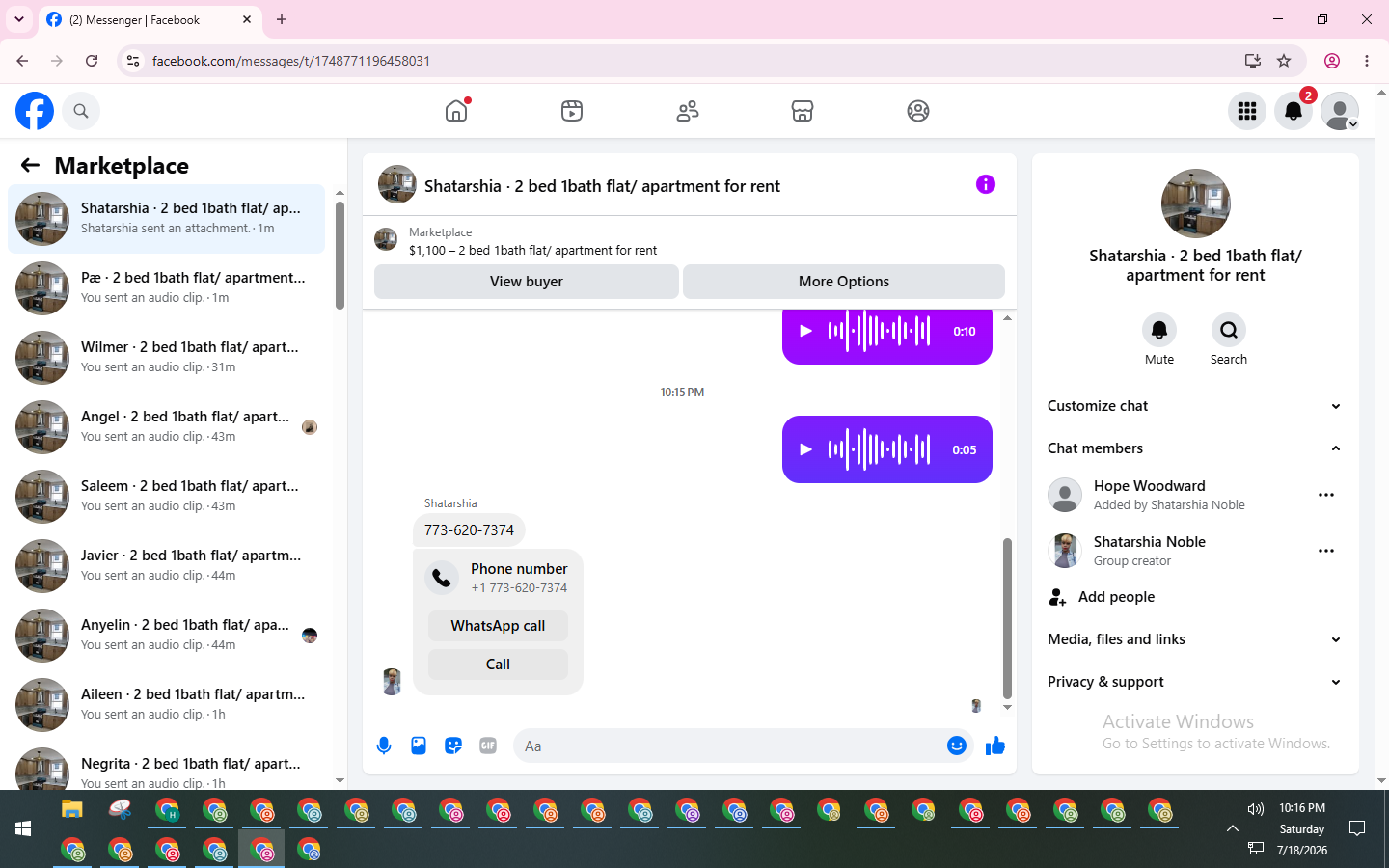Open the Wilmer conversation in the list

click(166, 358)
